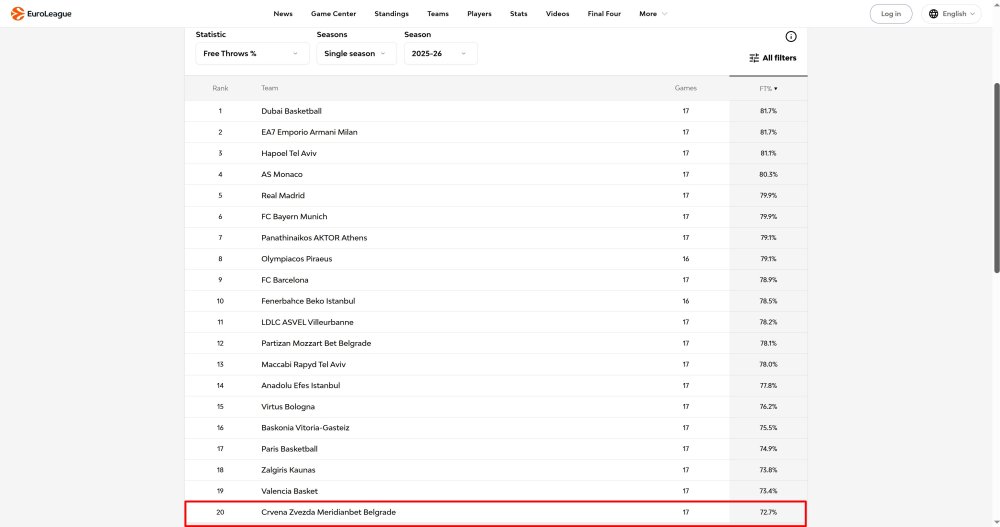
Task: Click the globe language icon
Action: click(933, 13)
